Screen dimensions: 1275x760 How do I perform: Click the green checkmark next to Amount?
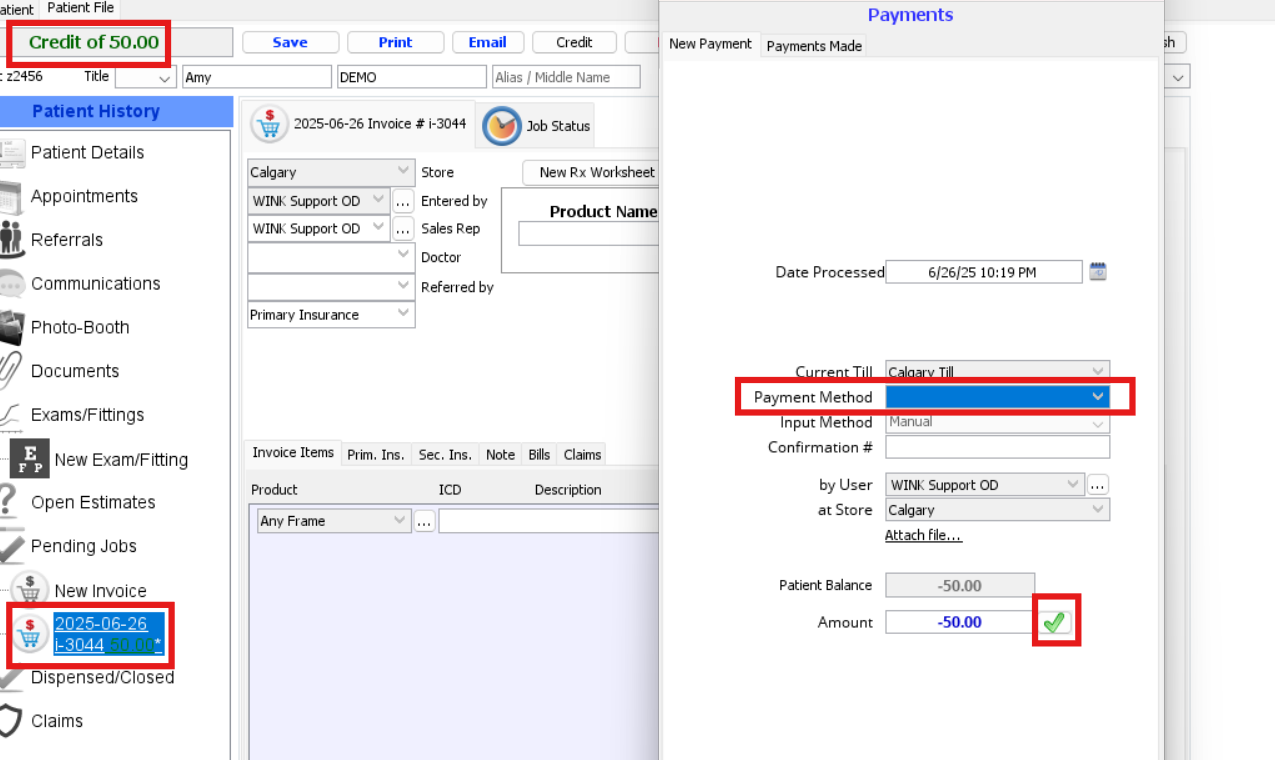point(1054,622)
